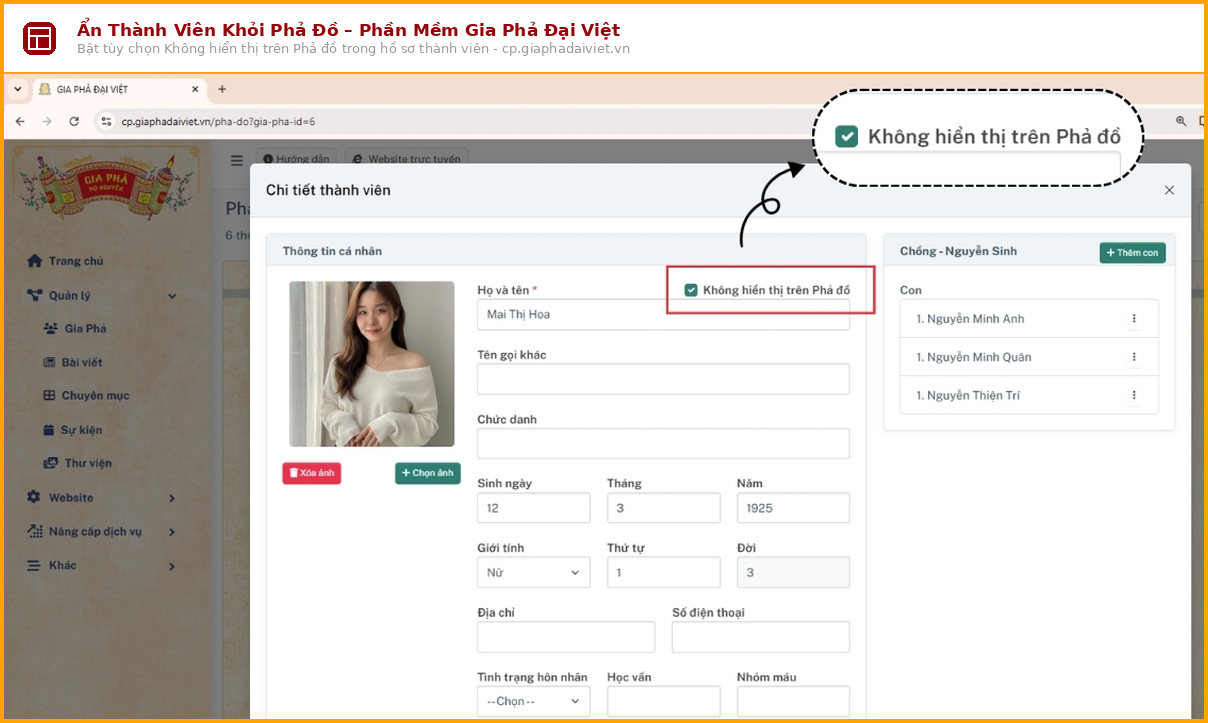The width and height of the screenshot is (1208, 723).
Task: Open Chuyên mục in sidebar
Action: pos(96,395)
